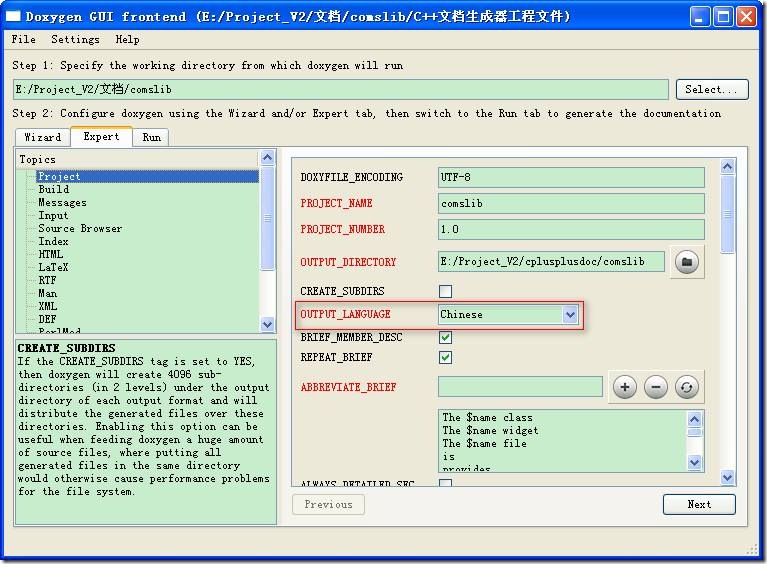Click the Select... working directory button
The image size is (767, 564).
712,90
